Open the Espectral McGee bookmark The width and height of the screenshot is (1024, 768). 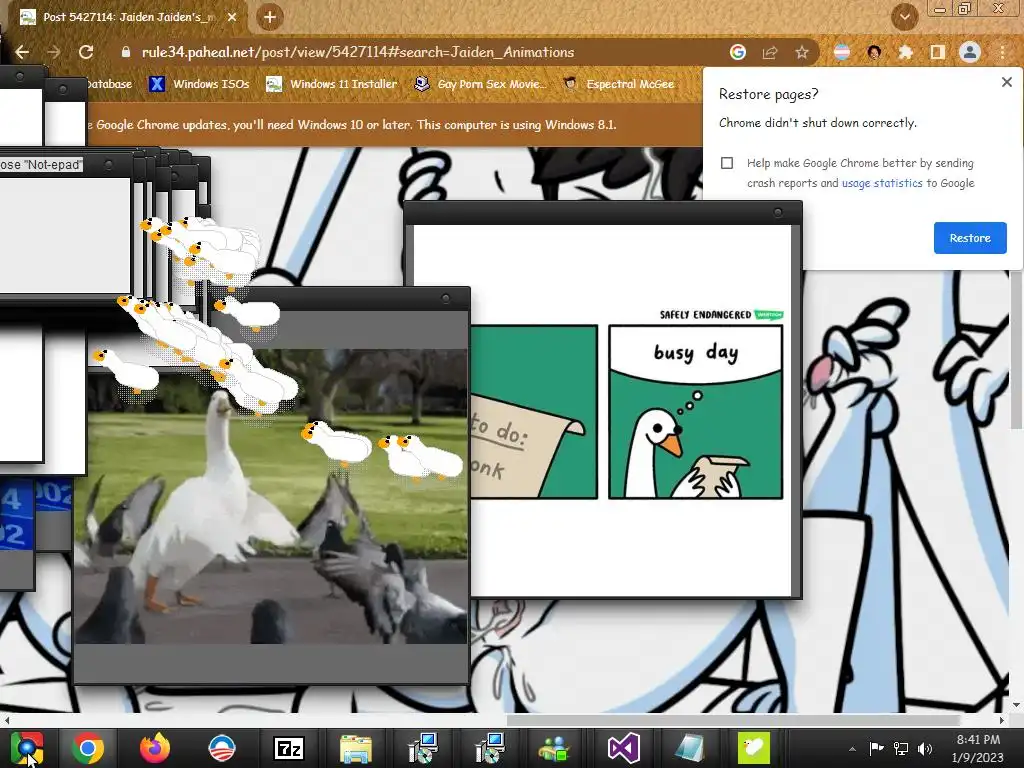(619, 84)
